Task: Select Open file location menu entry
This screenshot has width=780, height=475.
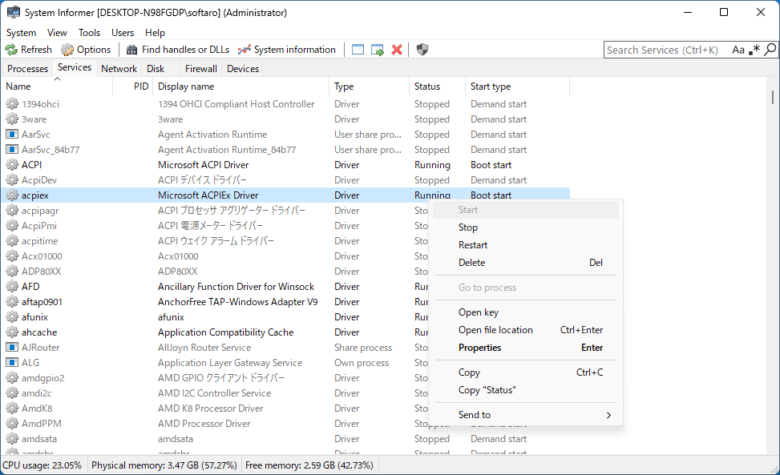Action: 526,330
